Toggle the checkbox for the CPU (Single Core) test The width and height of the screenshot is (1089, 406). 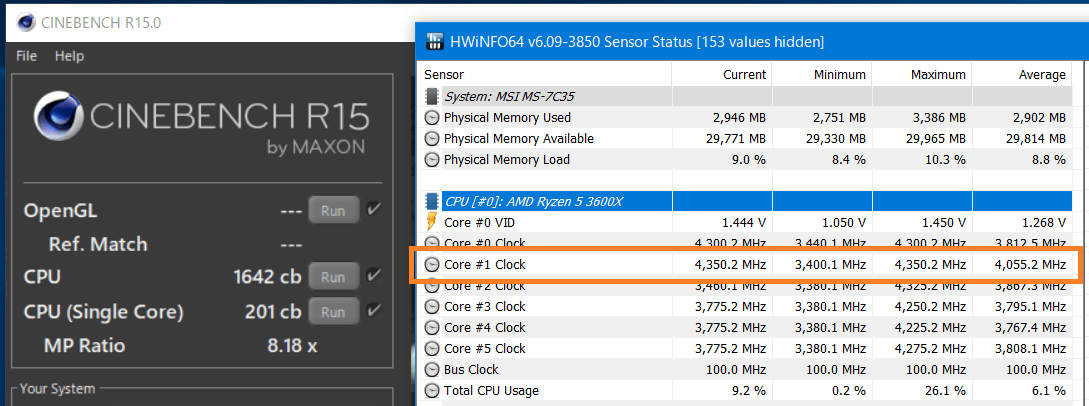(373, 311)
